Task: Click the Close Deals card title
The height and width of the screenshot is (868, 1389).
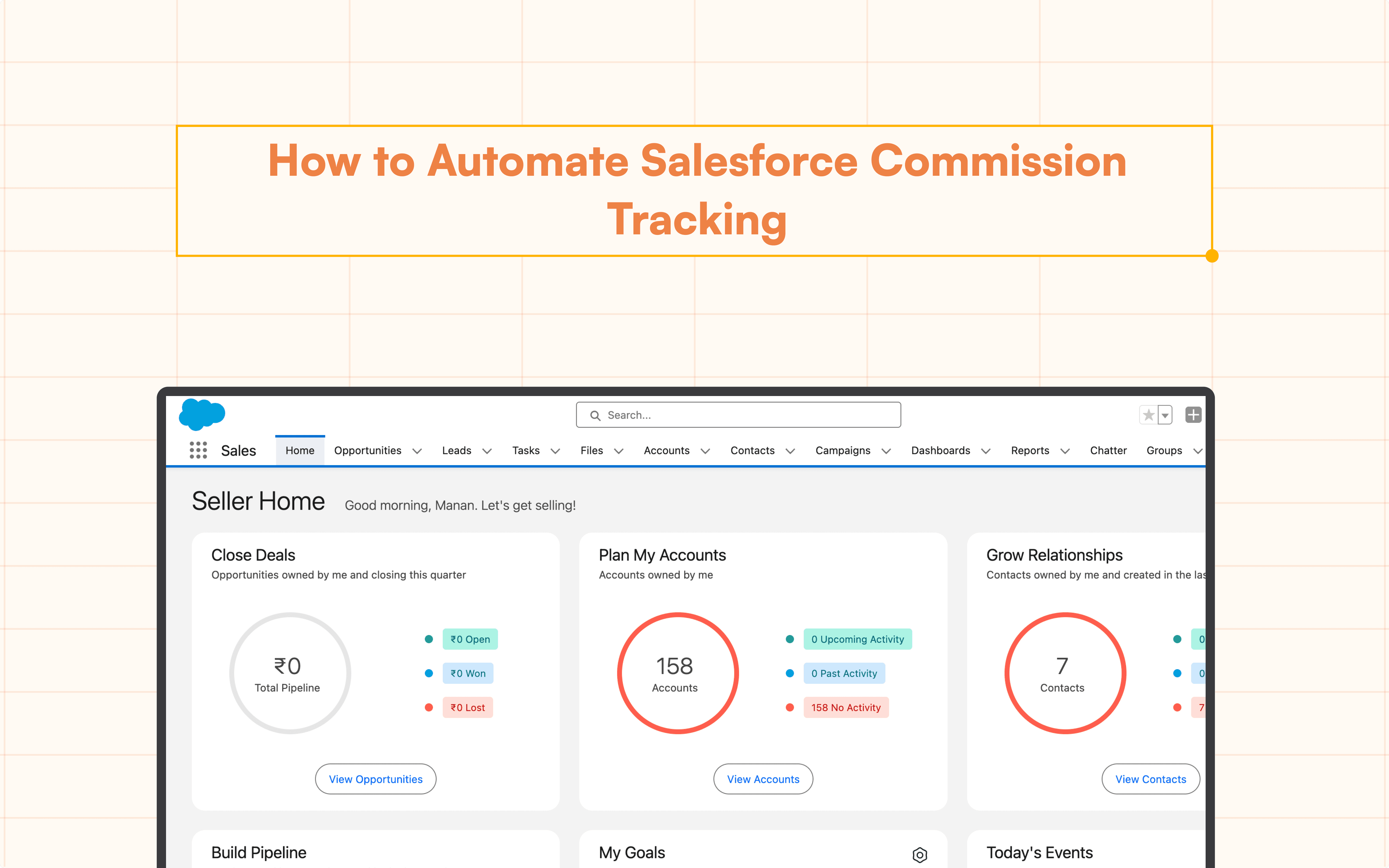Action: [253, 555]
